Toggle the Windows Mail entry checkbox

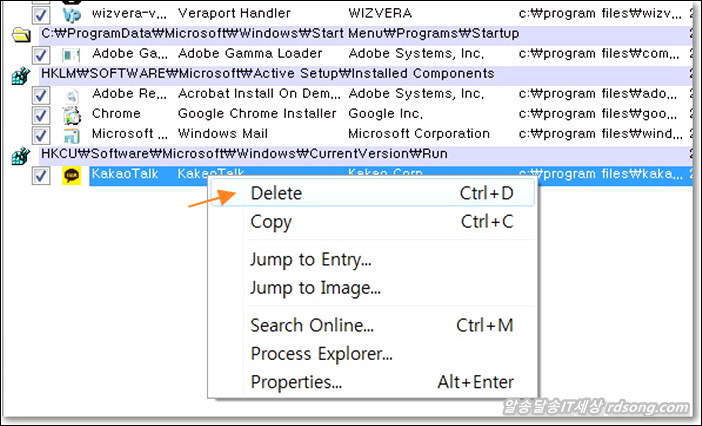41,134
